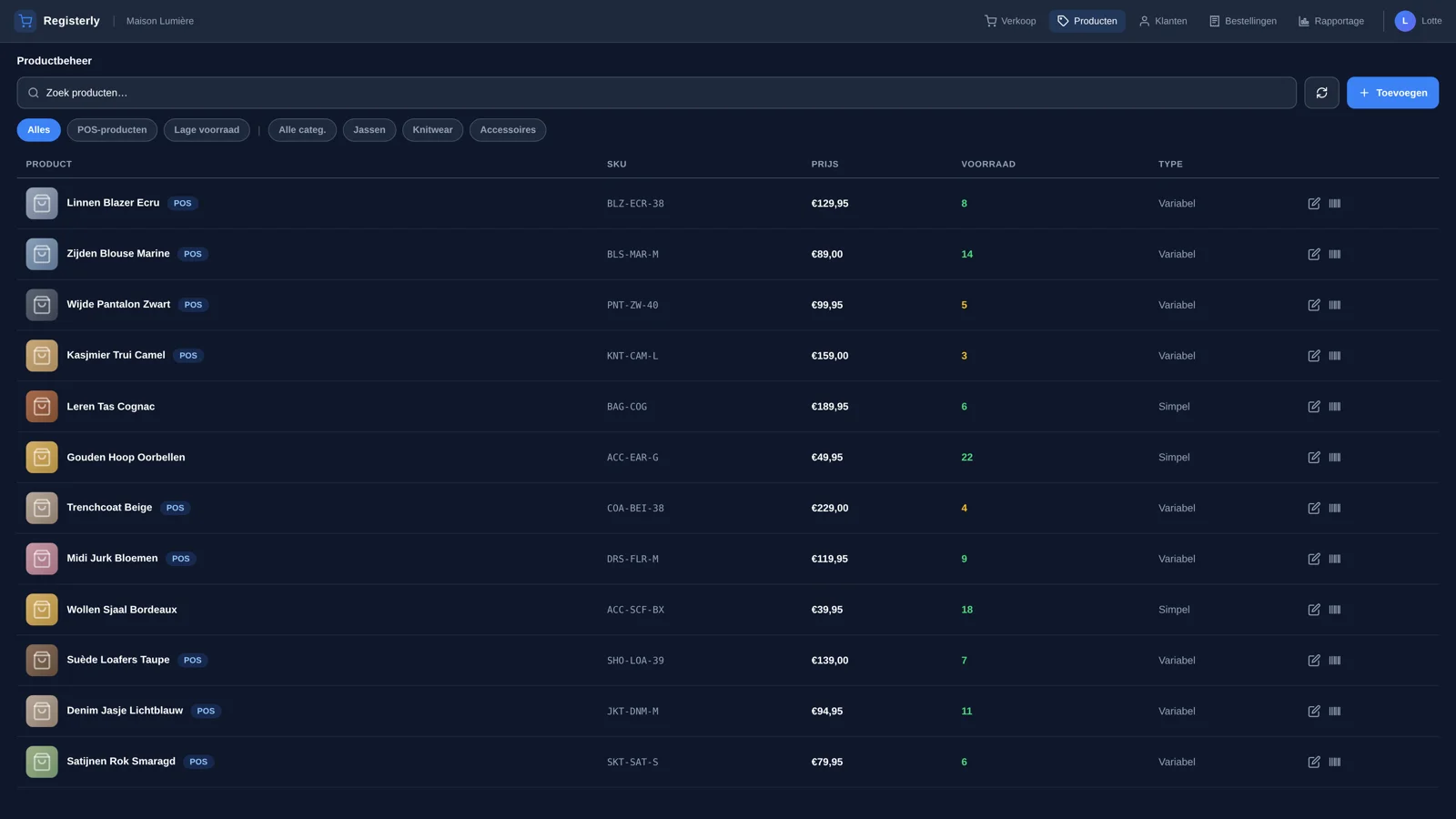Filter by POS-producten
The image size is (1456, 819).
(112, 130)
